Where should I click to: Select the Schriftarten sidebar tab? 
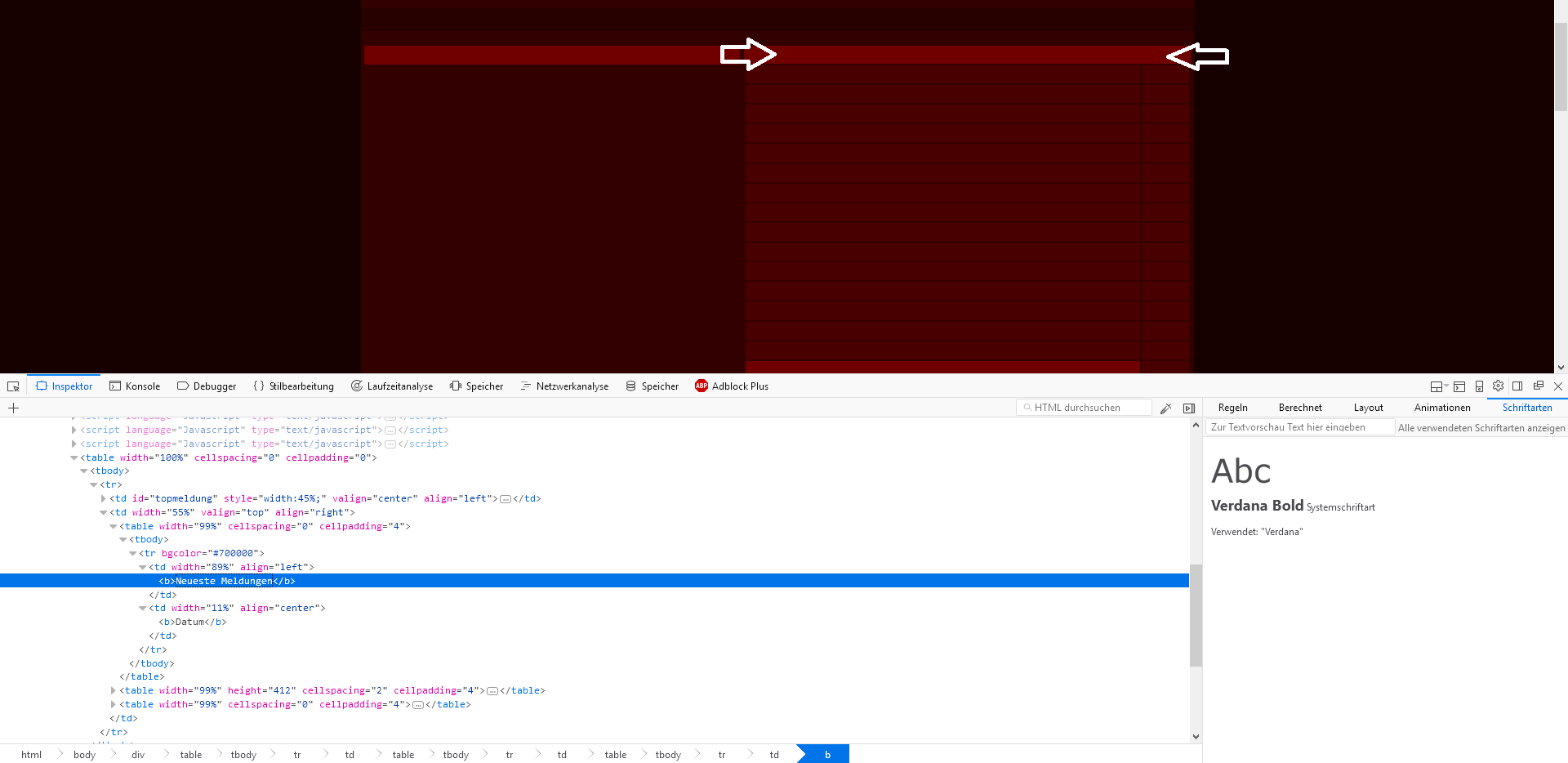[x=1526, y=408]
